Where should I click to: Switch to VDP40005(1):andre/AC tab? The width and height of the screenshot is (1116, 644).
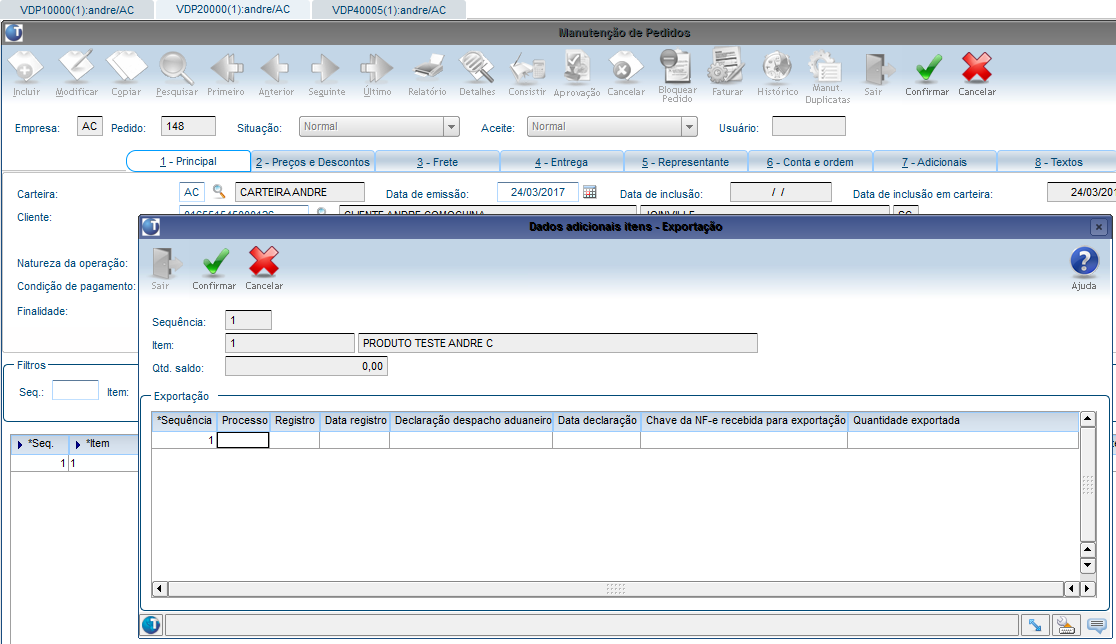[389, 10]
